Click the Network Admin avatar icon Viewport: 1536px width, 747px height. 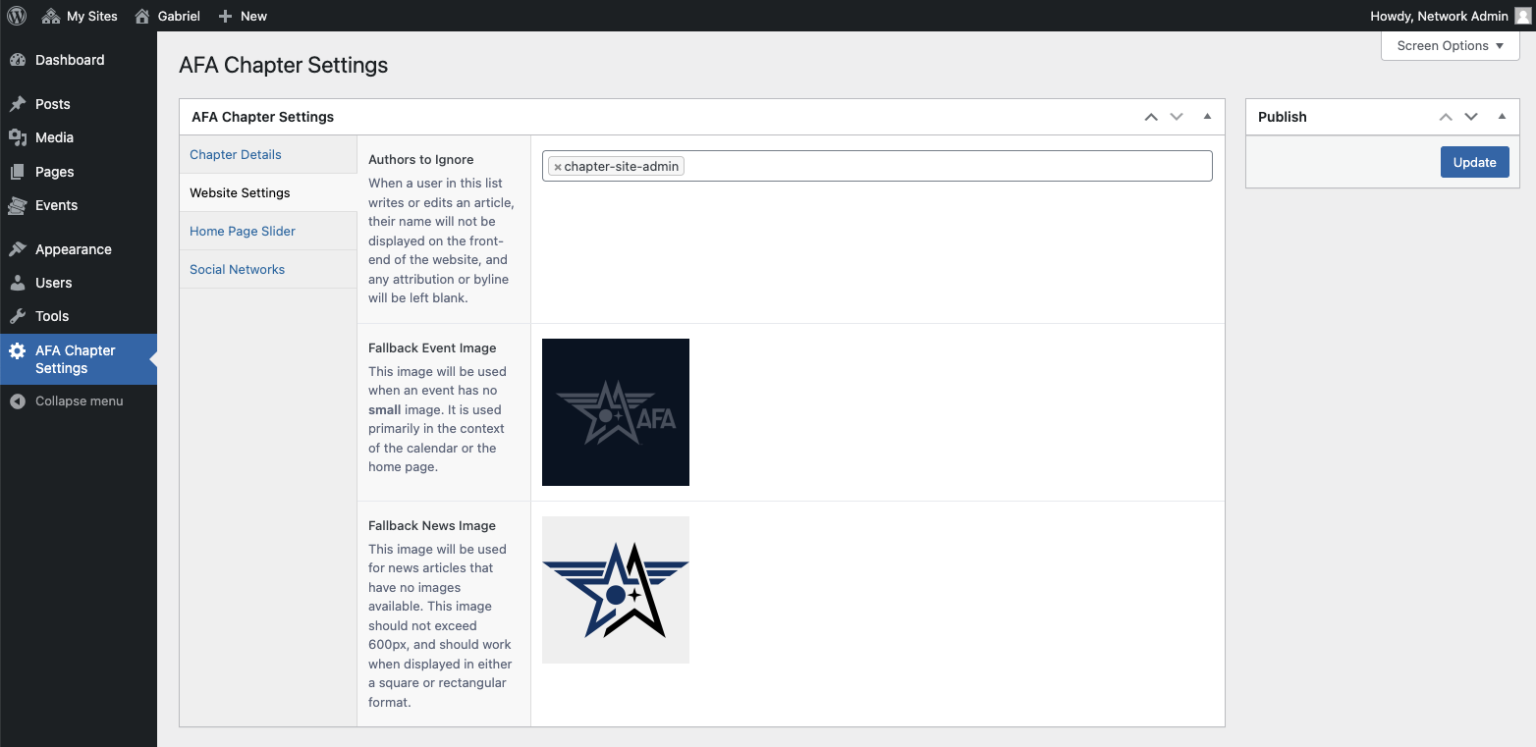point(1522,16)
